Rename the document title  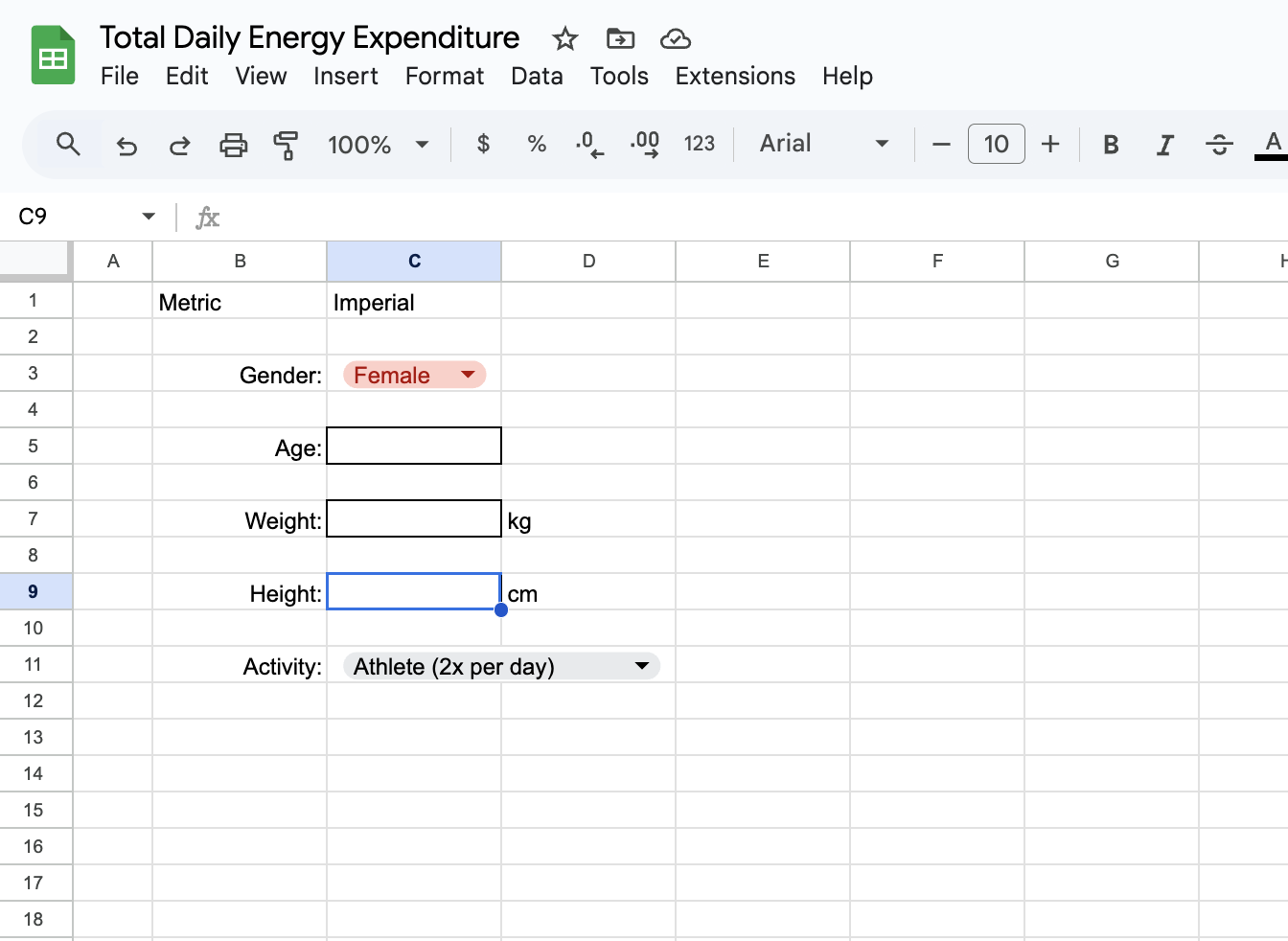[x=310, y=37]
